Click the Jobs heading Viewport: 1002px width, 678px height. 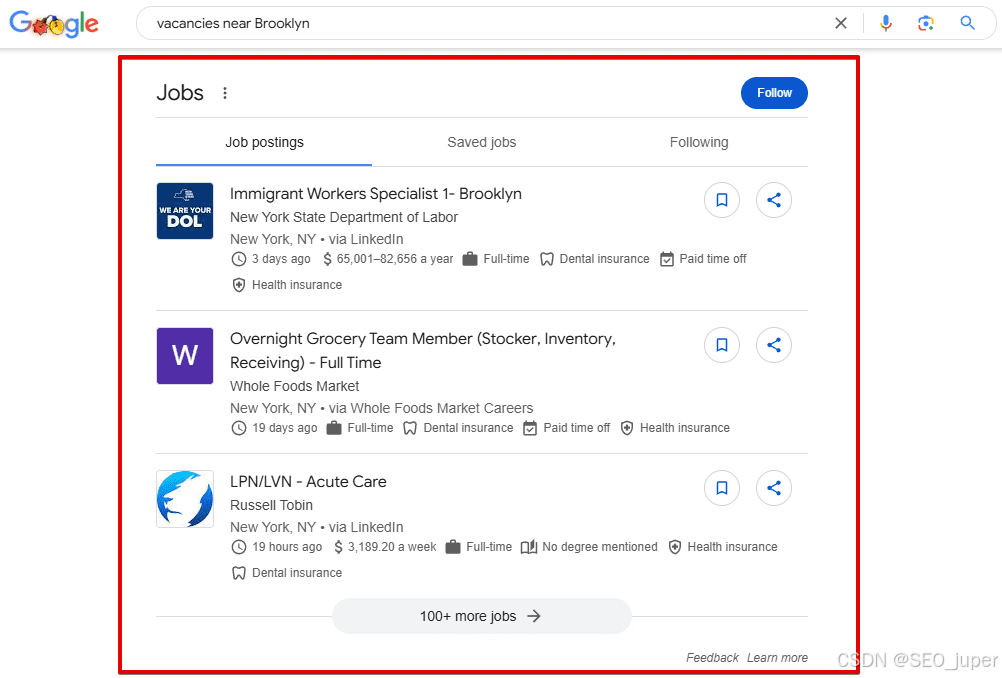[180, 93]
